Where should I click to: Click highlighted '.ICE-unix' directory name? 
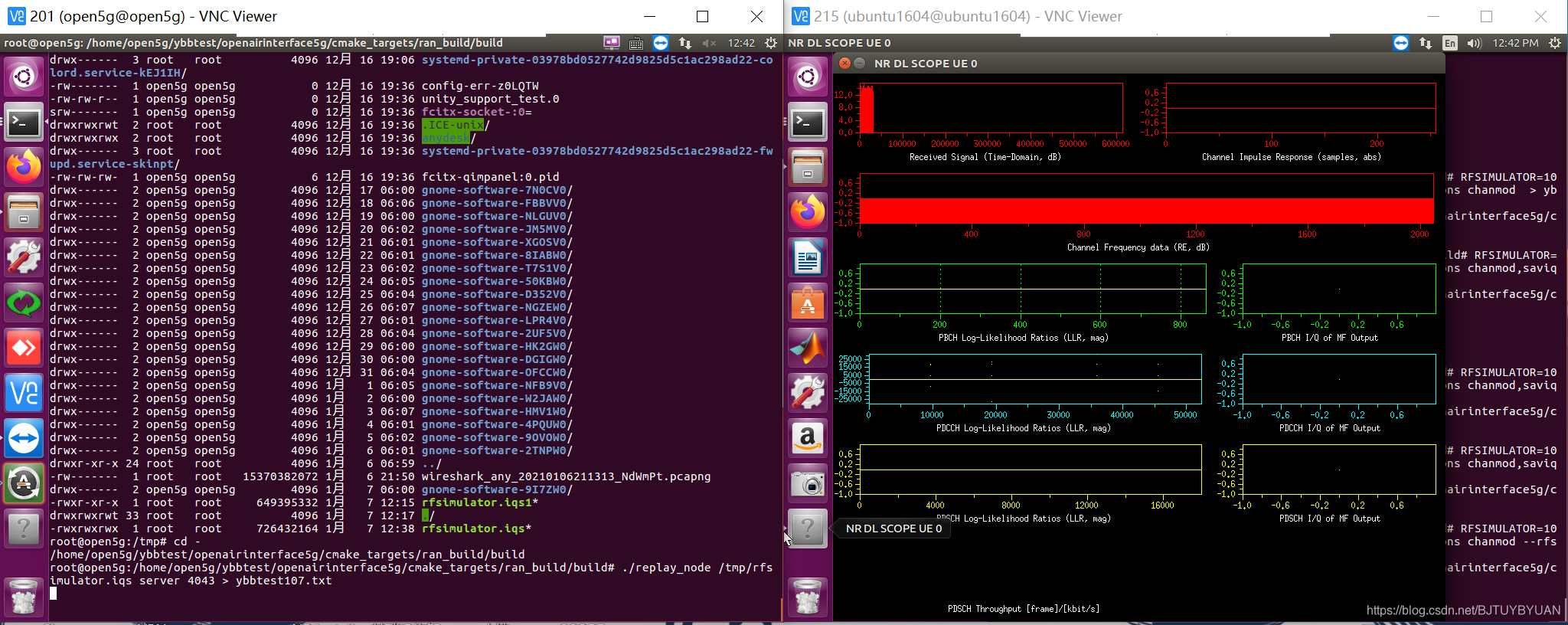tap(452, 125)
